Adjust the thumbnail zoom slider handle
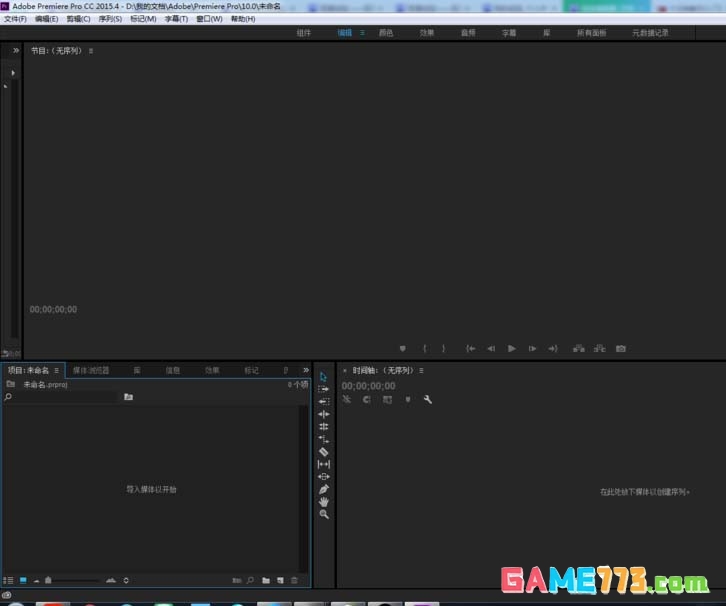Image resolution: width=726 pixels, height=606 pixels. [x=48, y=580]
